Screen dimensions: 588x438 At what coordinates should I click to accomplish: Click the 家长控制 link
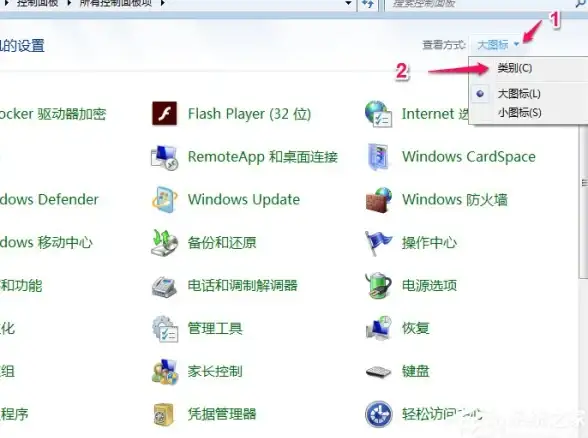(215, 371)
